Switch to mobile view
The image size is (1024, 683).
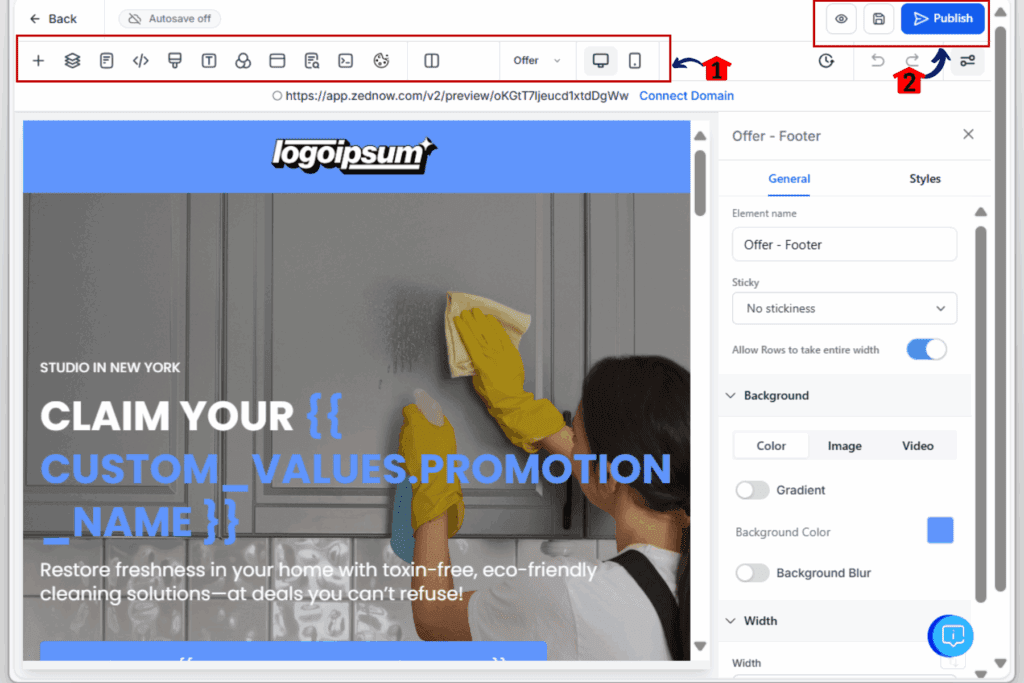[x=635, y=61]
